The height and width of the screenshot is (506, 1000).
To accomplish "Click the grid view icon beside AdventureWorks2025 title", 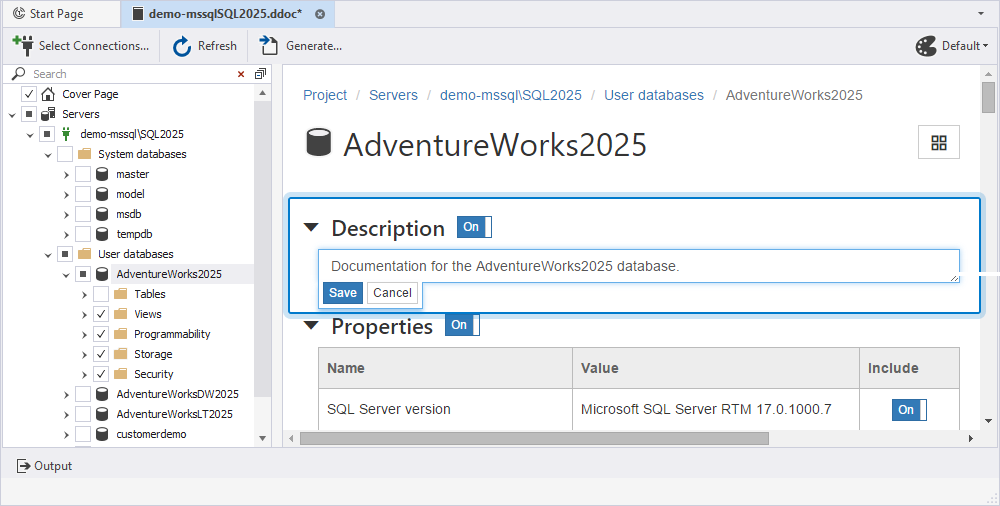I will (939, 142).
